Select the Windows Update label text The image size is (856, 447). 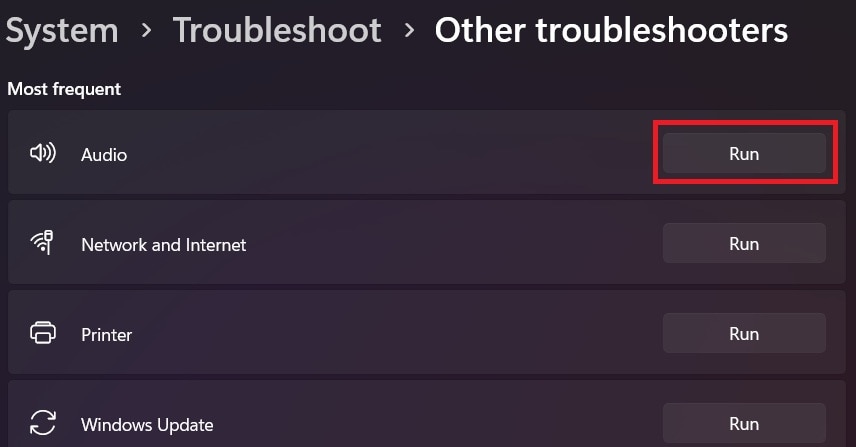[x=147, y=424]
